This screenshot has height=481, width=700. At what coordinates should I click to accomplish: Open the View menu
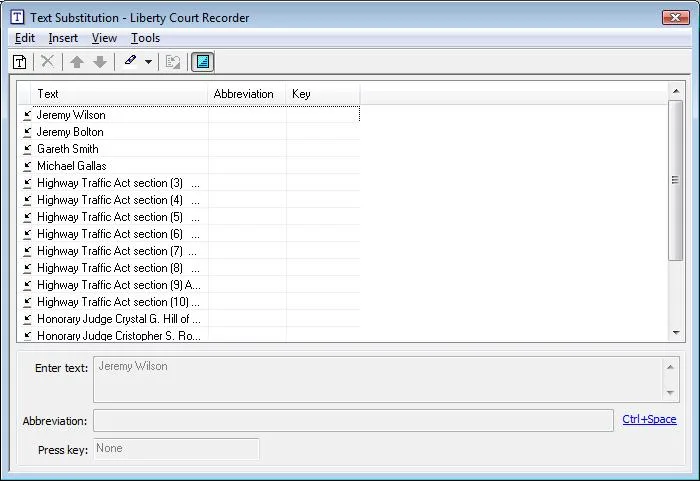[104, 38]
